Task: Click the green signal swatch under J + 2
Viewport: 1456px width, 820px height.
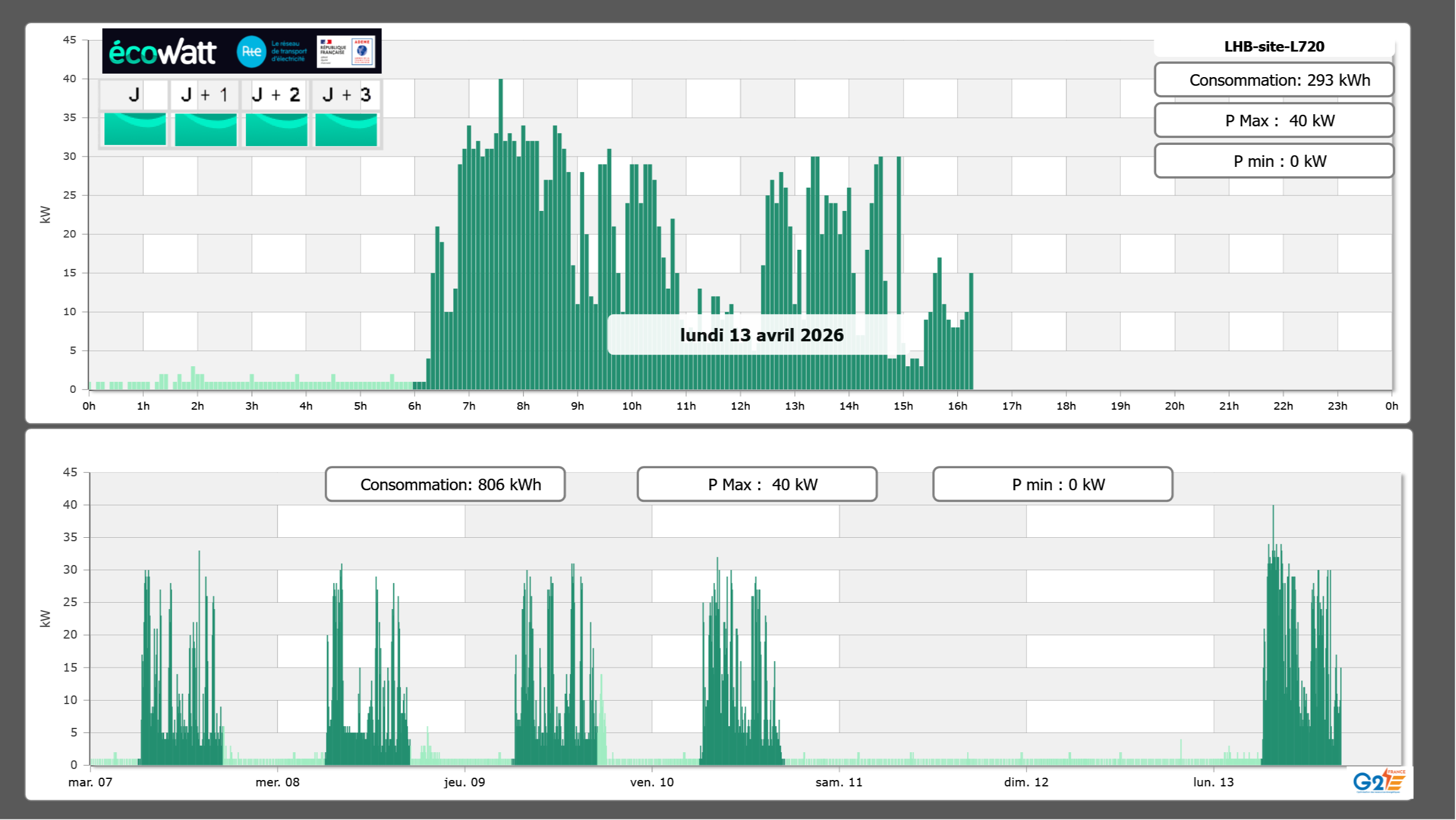Action: tap(276, 129)
